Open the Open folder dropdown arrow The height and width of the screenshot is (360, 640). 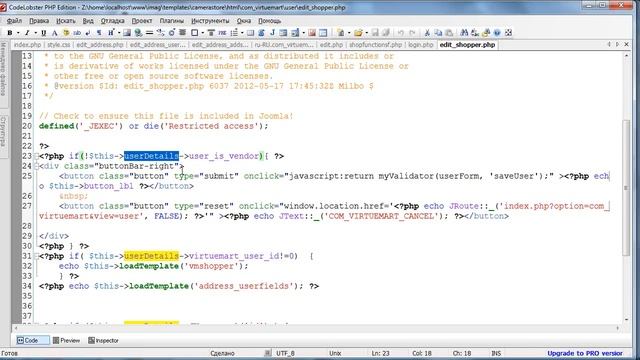tap(367, 33)
